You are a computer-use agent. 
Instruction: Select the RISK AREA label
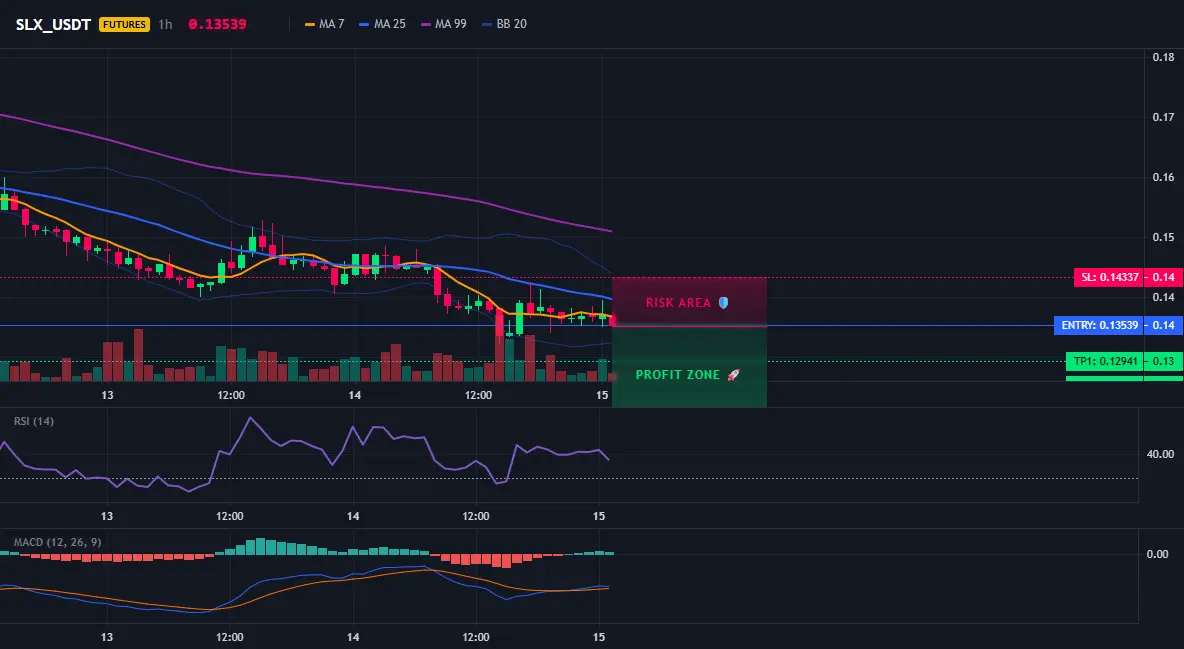point(678,303)
